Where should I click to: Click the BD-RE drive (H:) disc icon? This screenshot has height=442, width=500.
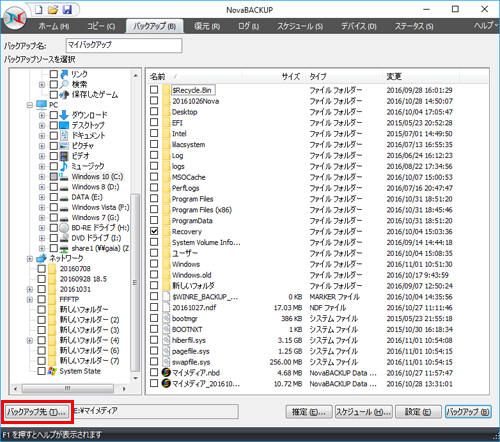pyautogui.click(x=64, y=228)
